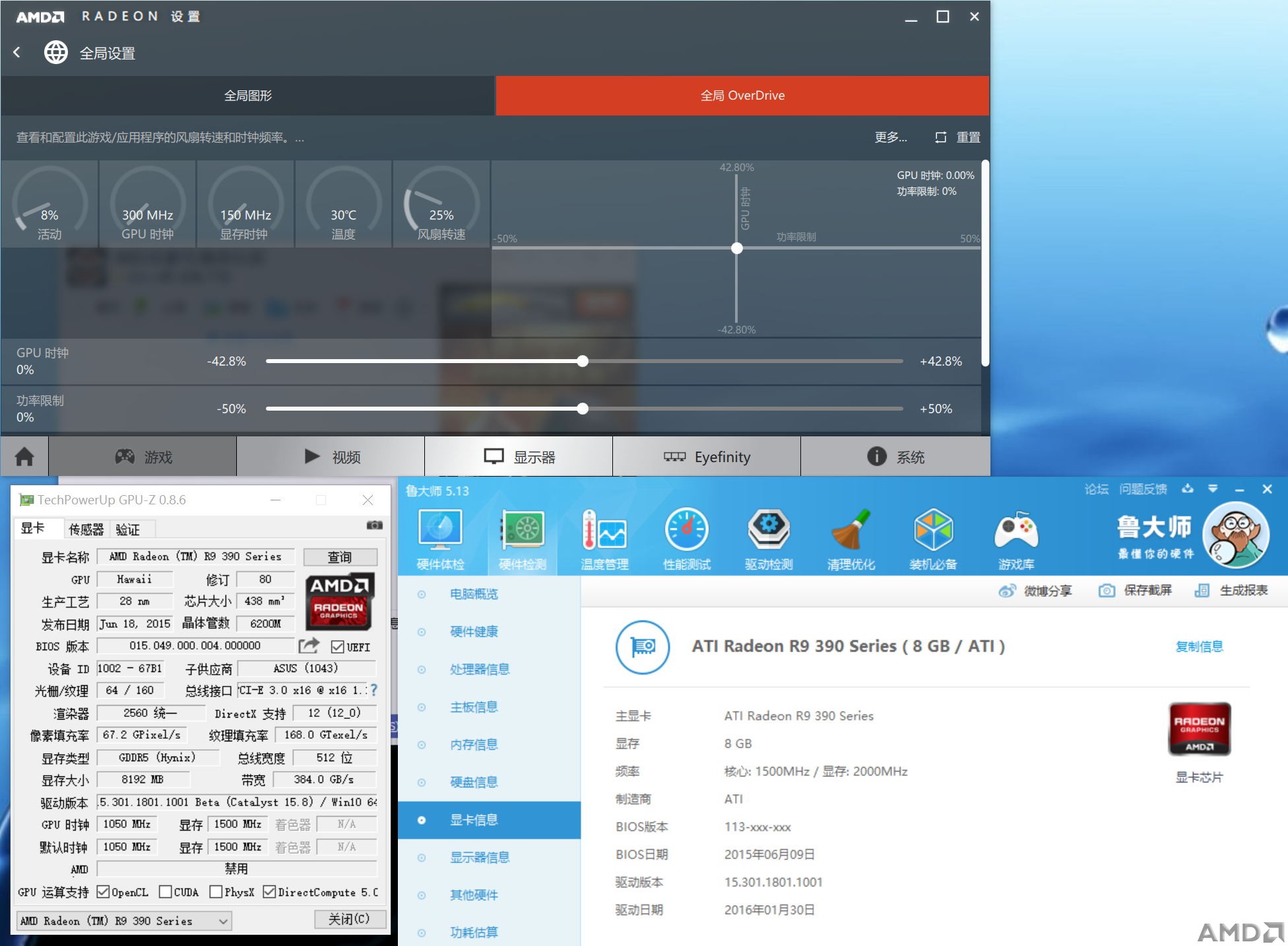Click the 论坛 link in 鲁大师
The image size is (1288, 946).
1097,489
